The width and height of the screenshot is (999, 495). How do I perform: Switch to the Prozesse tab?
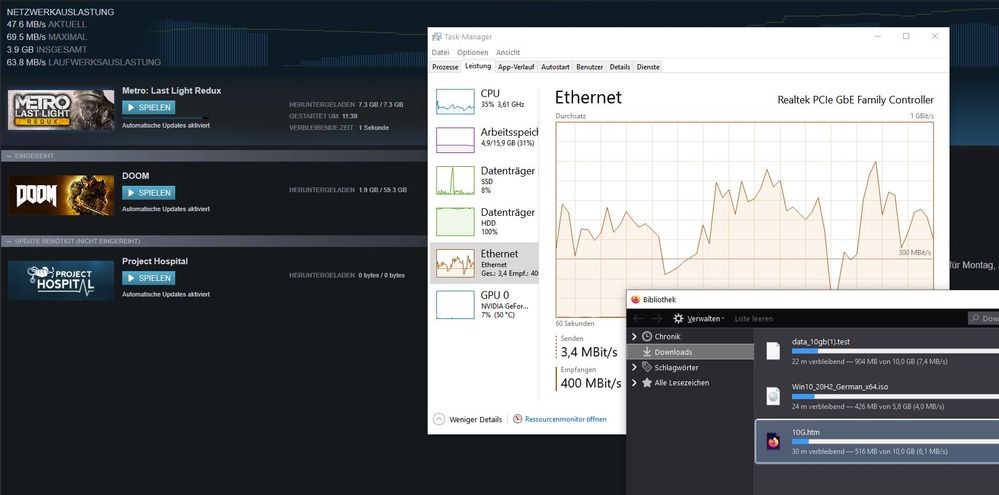pos(445,67)
